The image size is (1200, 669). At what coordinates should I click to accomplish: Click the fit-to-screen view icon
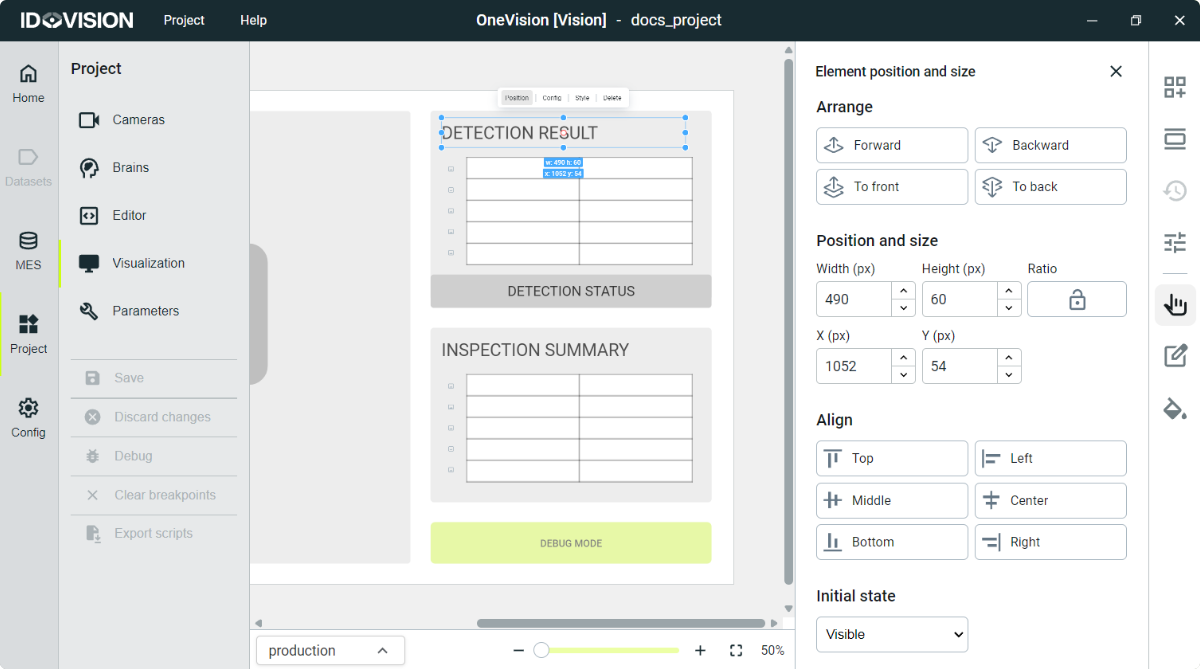[x=736, y=650]
